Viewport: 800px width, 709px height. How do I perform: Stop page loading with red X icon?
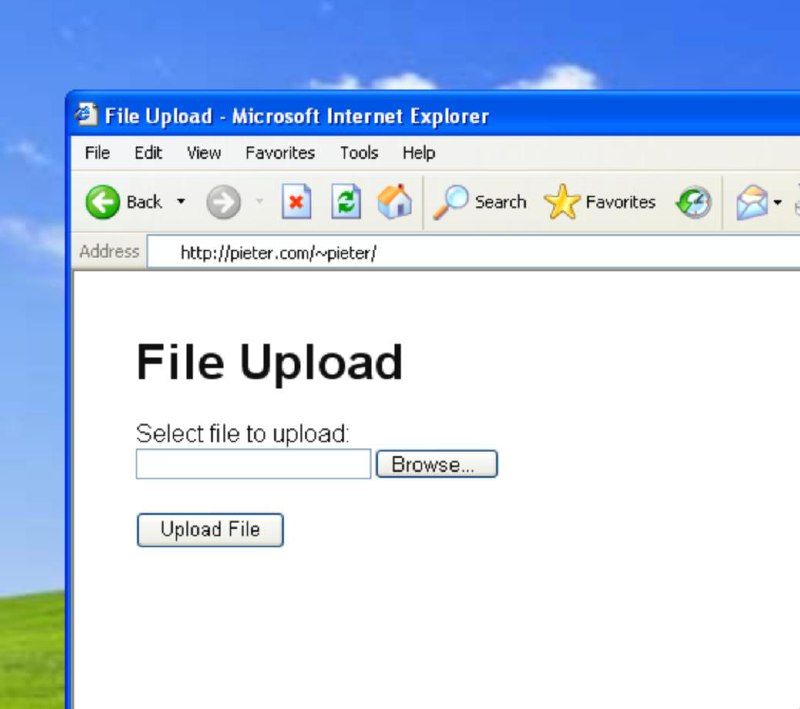(296, 201)
